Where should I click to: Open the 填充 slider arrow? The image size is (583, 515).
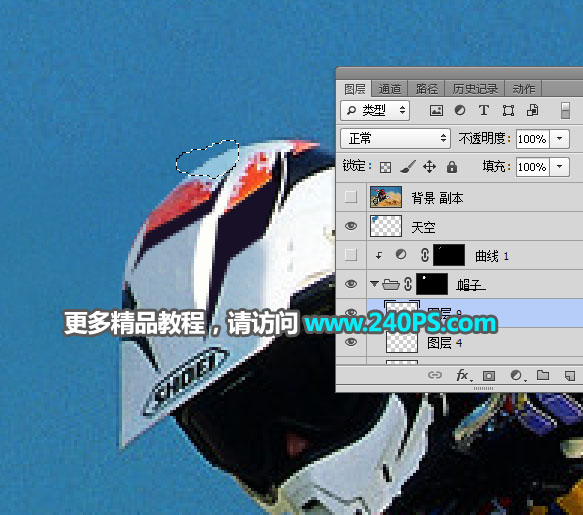pos(560,167)
